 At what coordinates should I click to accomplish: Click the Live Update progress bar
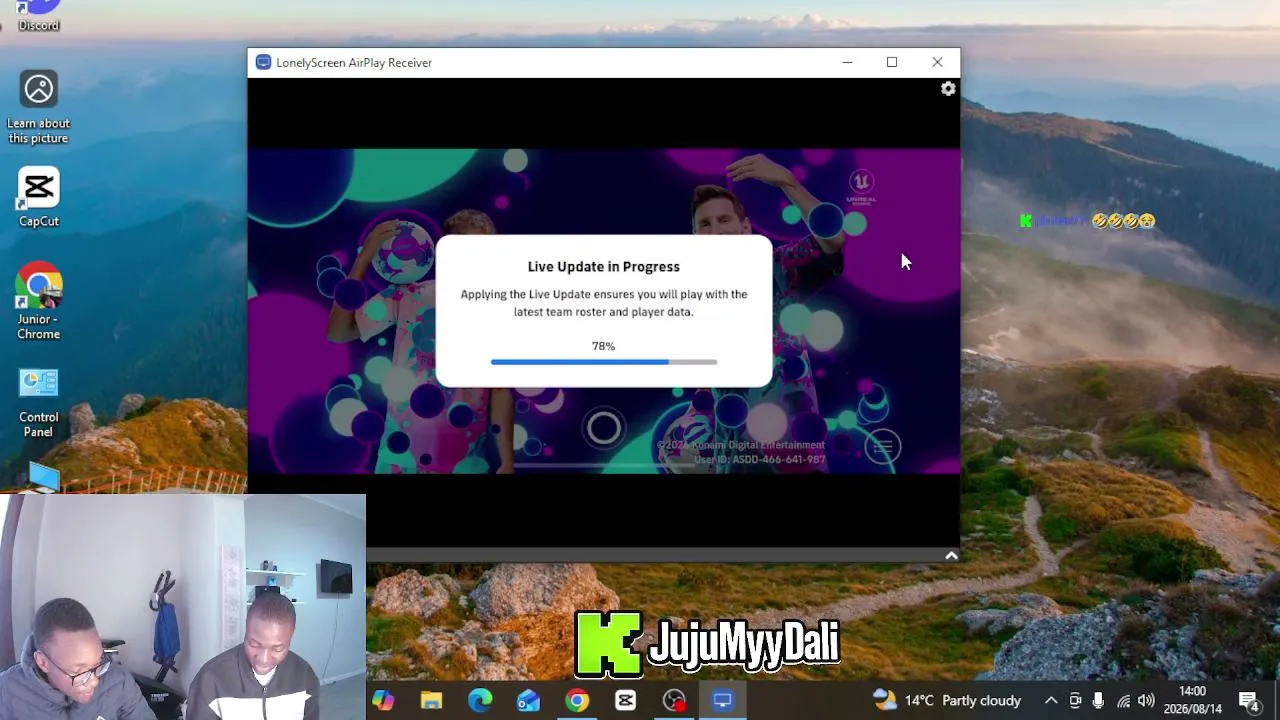[x=604, y=362]
